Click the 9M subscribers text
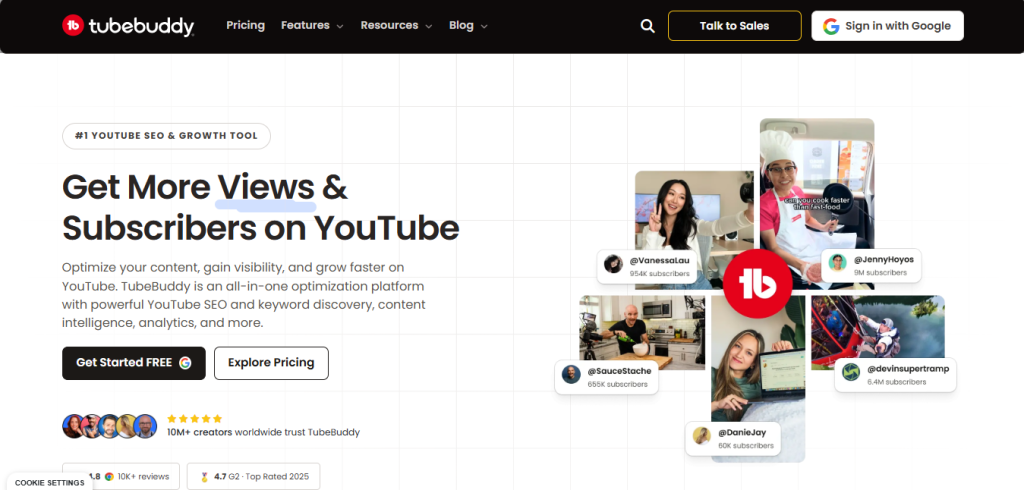This screenshot has width=1024, height=490. click(x=880, y=272)
